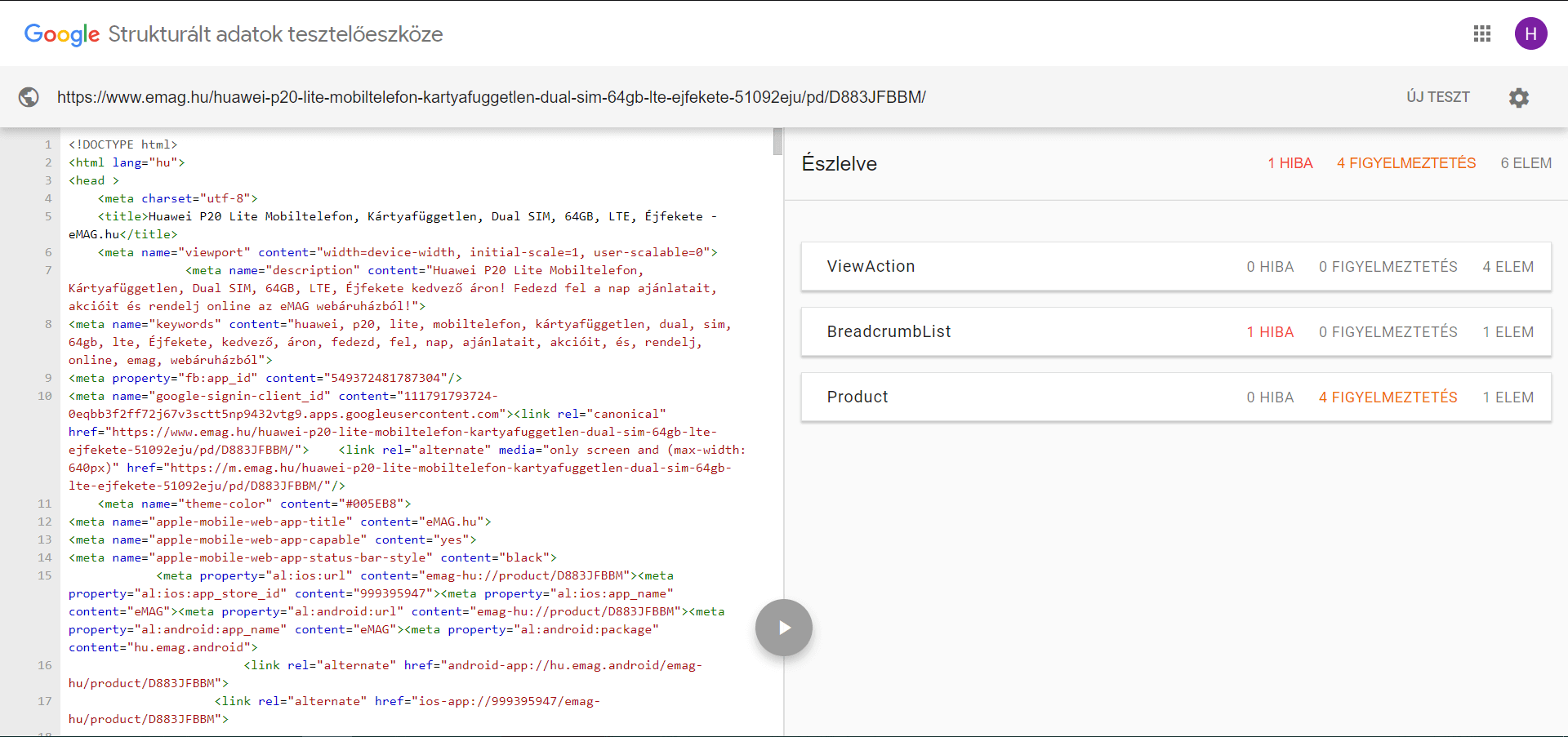This screenshot has height=737, width=1568.
Task: Click the globe icon beside the URL
Action: pos(29,97)
